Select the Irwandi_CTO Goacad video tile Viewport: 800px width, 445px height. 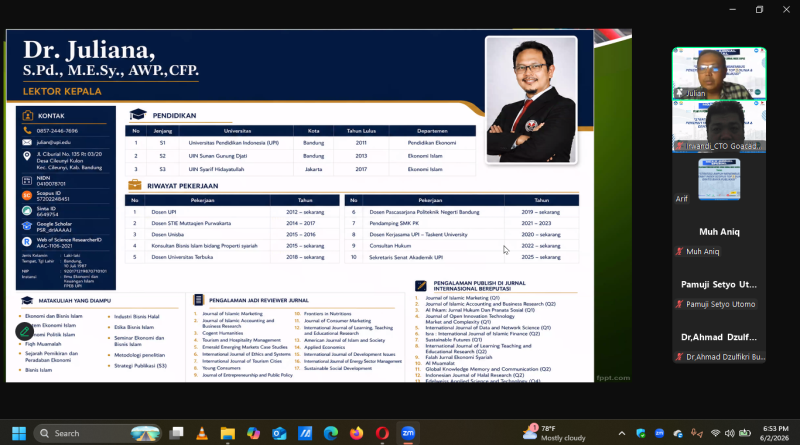point(719,126)
